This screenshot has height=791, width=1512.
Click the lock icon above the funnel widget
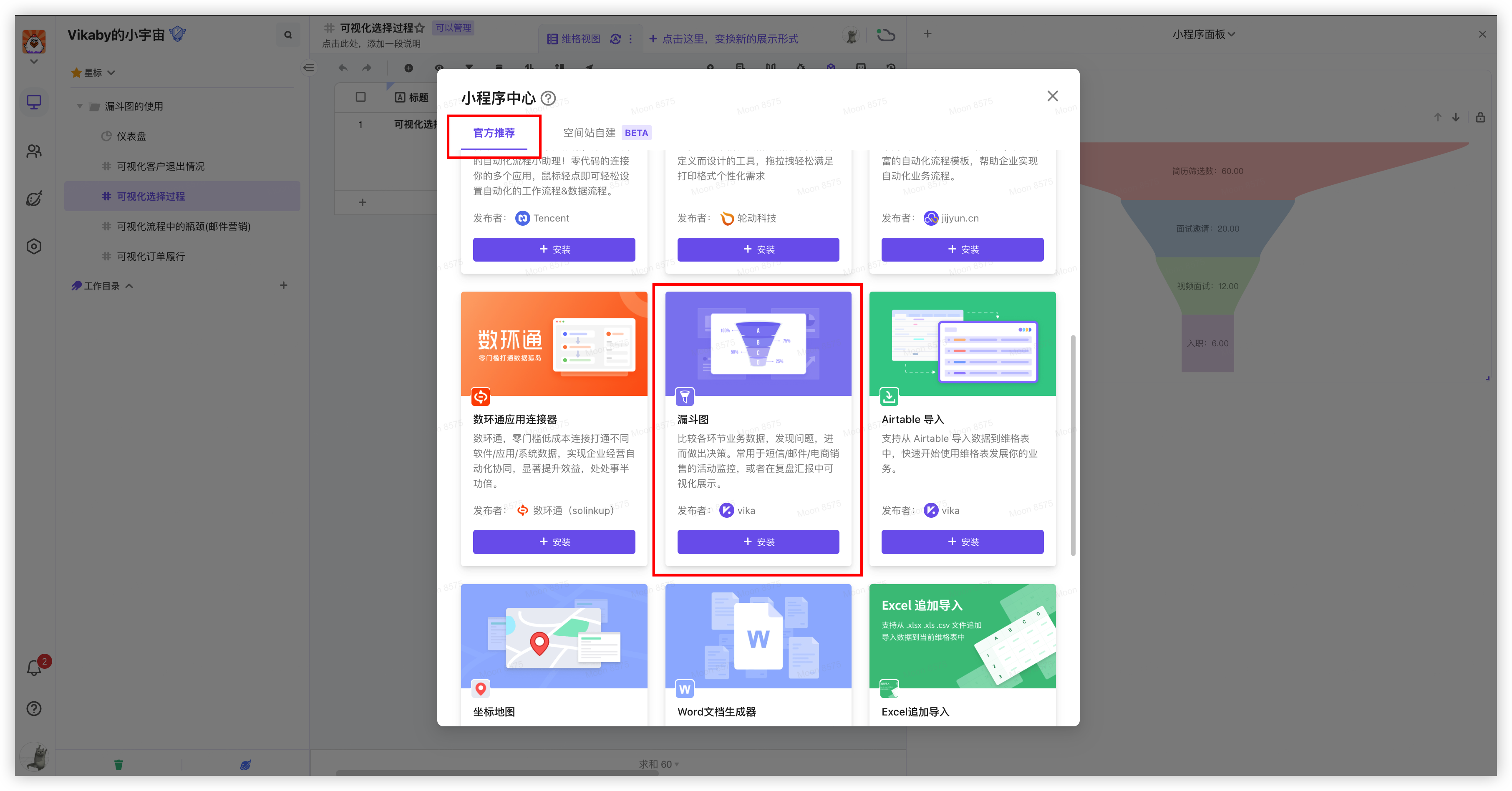[x=1480, y=117]
